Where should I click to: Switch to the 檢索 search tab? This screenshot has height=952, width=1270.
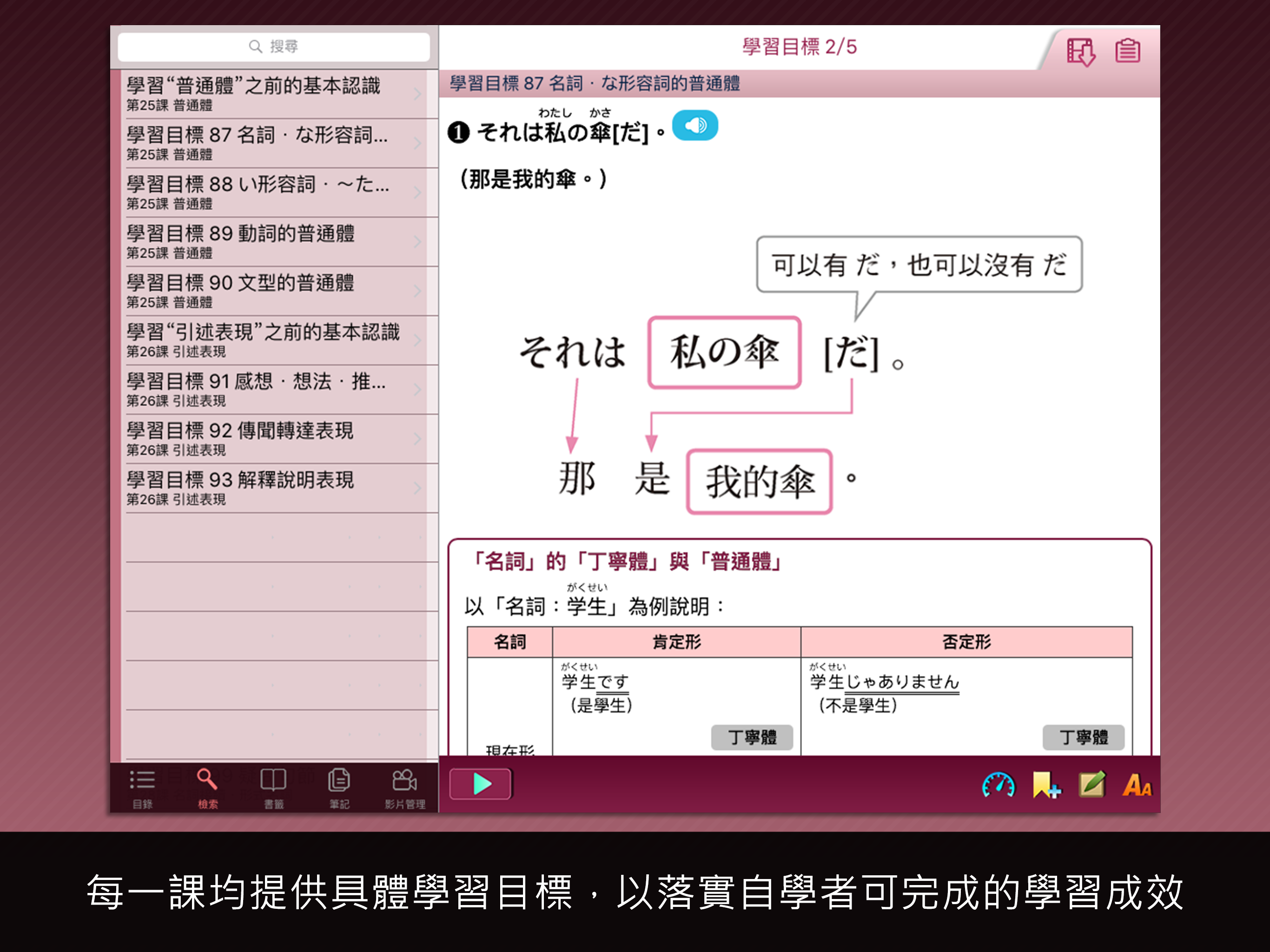pyautogui.click(x=207, y=788)
